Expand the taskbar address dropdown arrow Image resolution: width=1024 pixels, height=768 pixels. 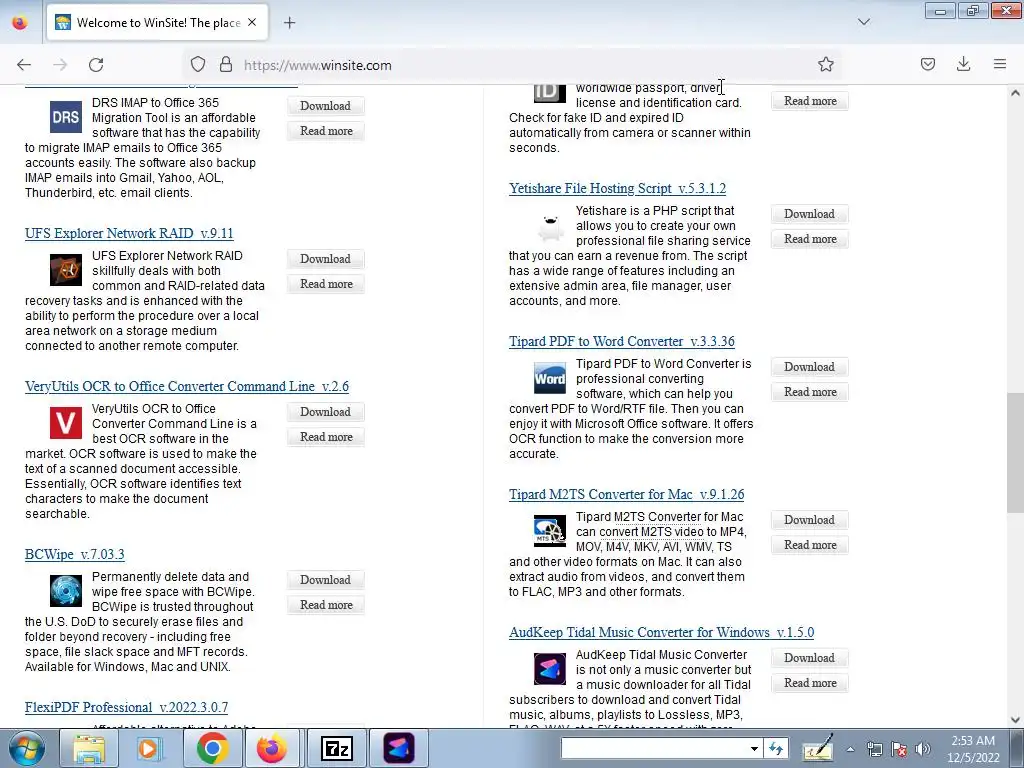(x=754, y=748)
